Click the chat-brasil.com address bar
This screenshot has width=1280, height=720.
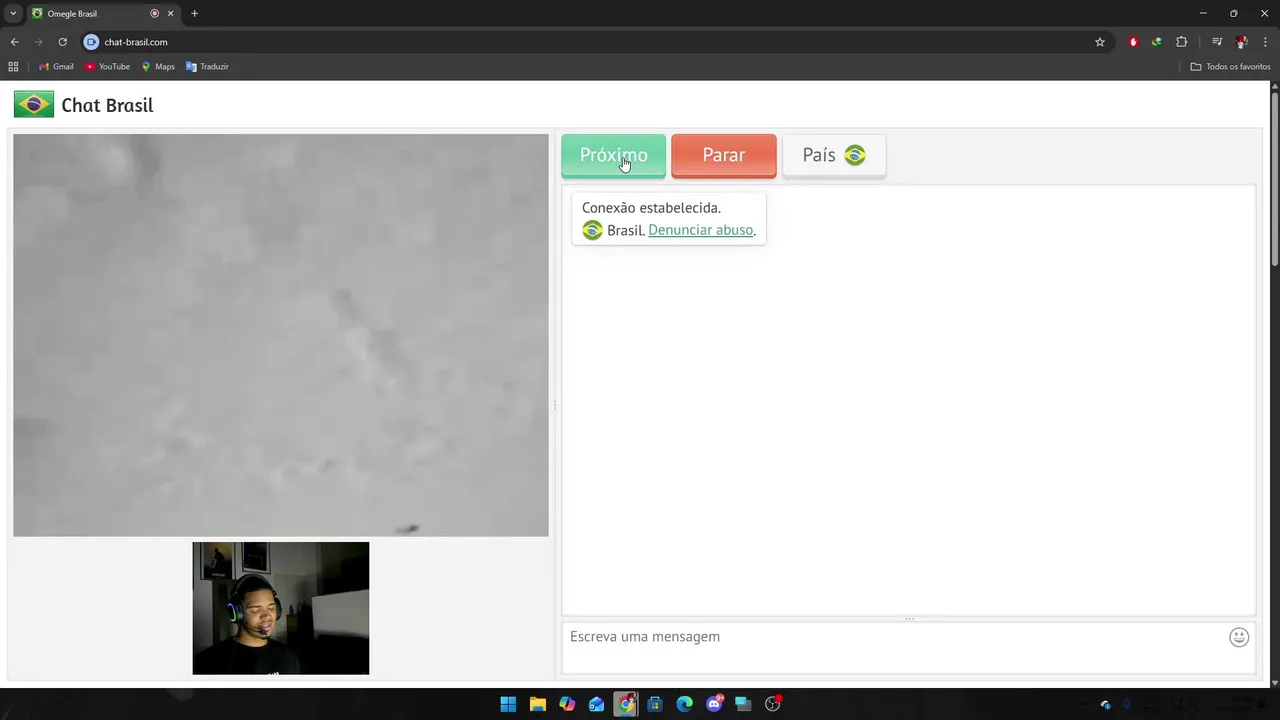point(590,42)
